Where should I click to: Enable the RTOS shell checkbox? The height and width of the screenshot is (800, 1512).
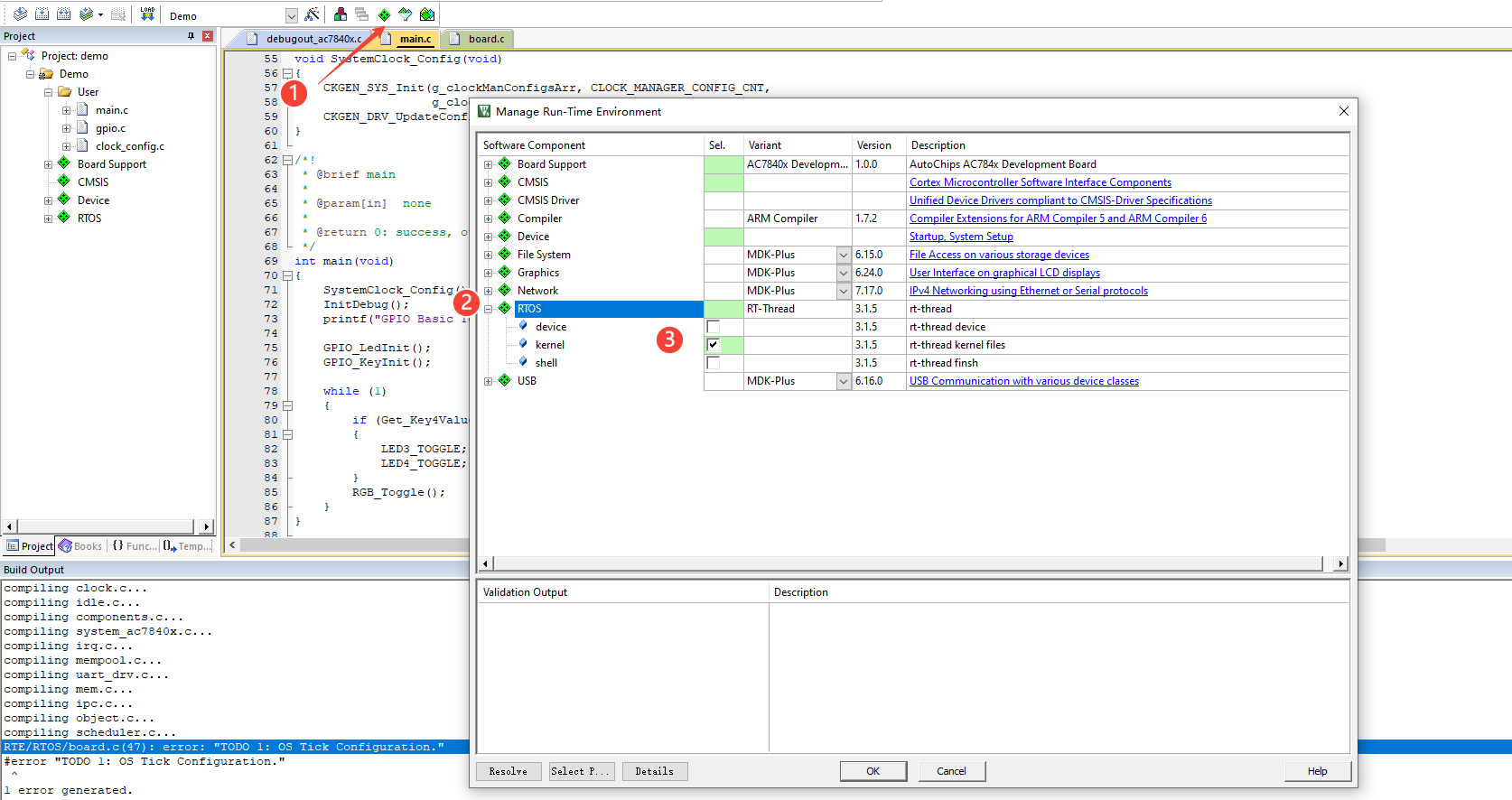coord(713,363)
